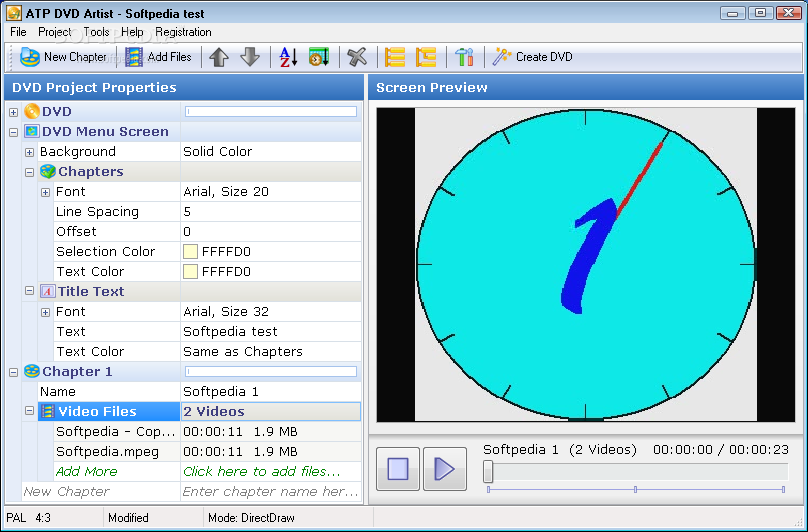Click the Selection Color swatch

tap(190, 252)
